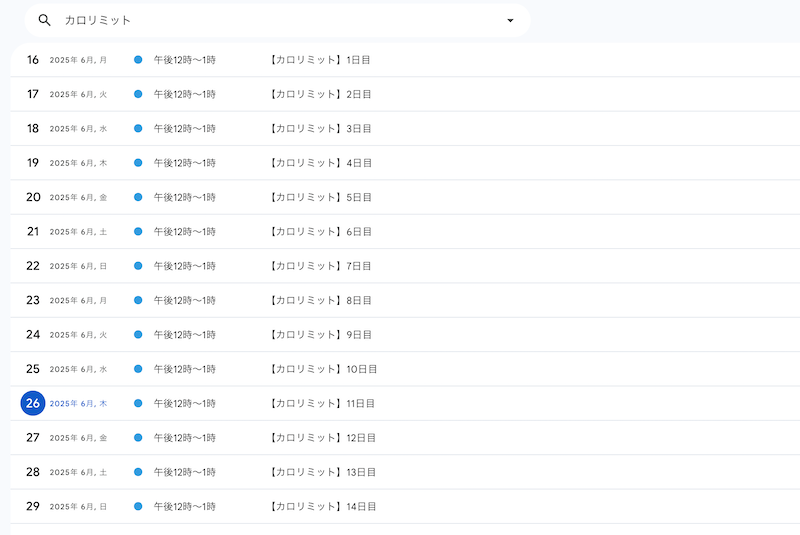Select the 2025年 6月, 金 label for the 27th
This screenshot has height=535, width=800.
pos(78,438)
